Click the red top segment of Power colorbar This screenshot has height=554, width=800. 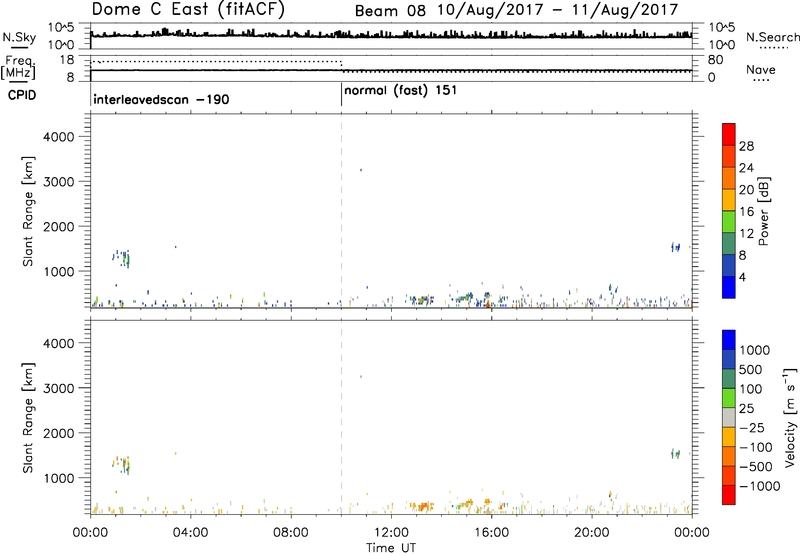coord(729,135)
